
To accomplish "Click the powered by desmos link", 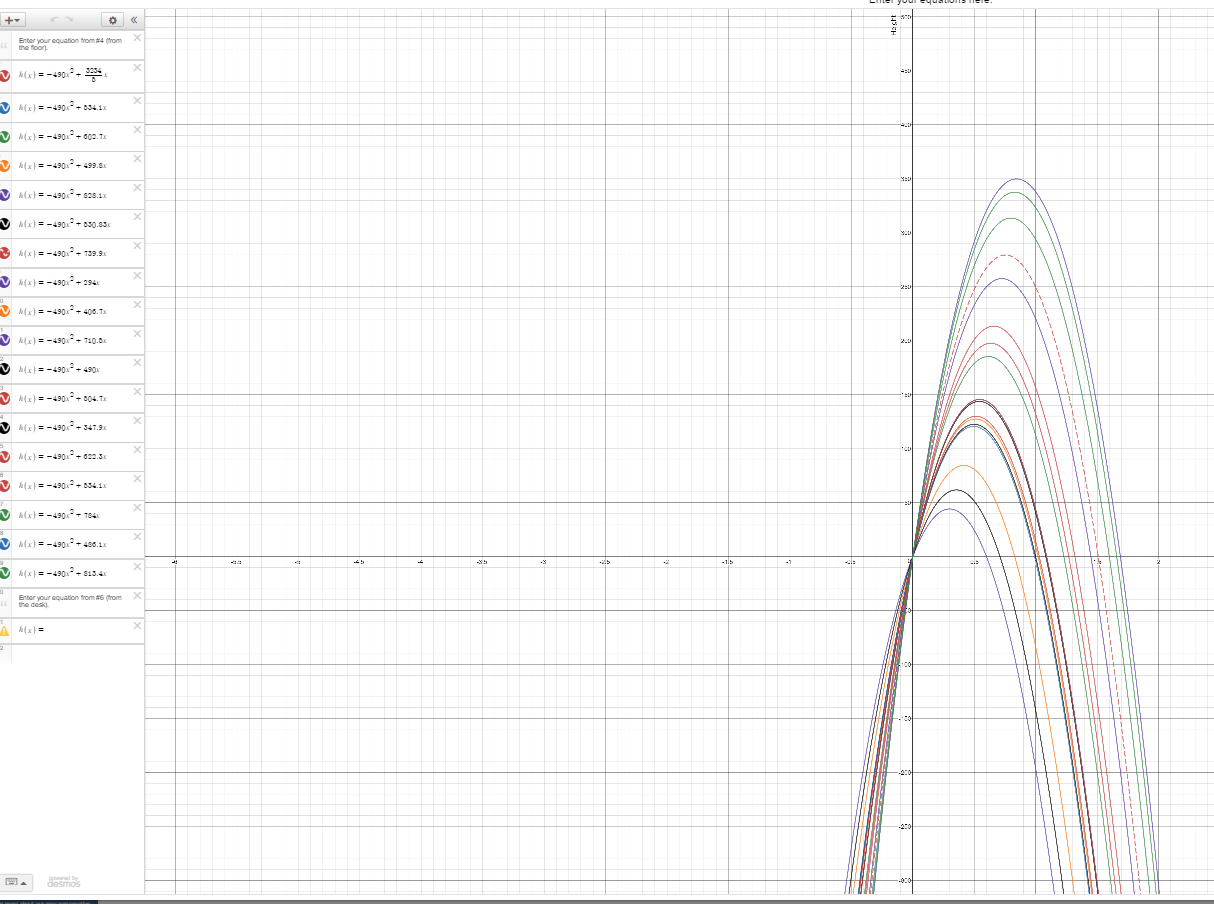I will point(65,883).
